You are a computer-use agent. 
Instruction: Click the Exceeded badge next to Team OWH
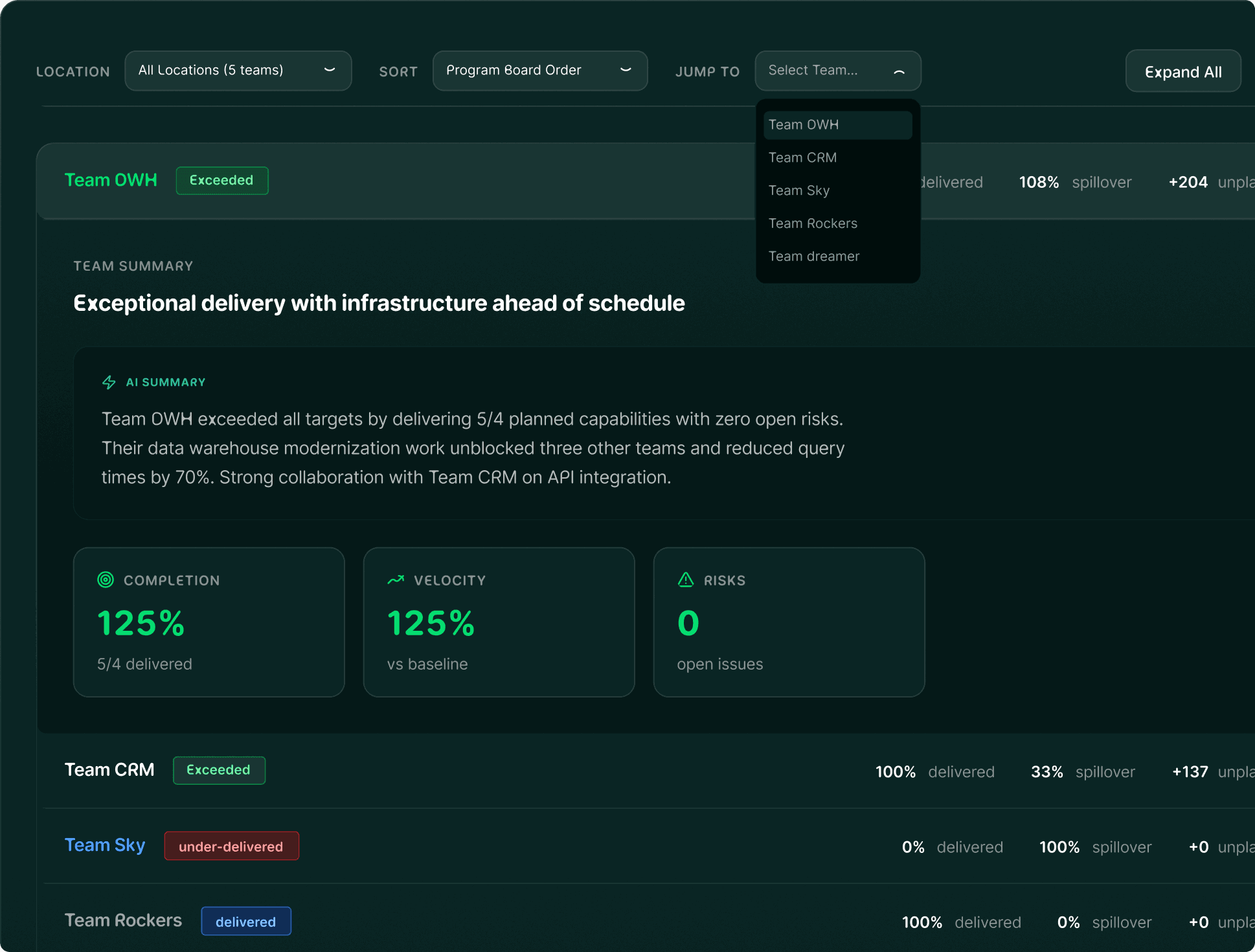(222, 181)
